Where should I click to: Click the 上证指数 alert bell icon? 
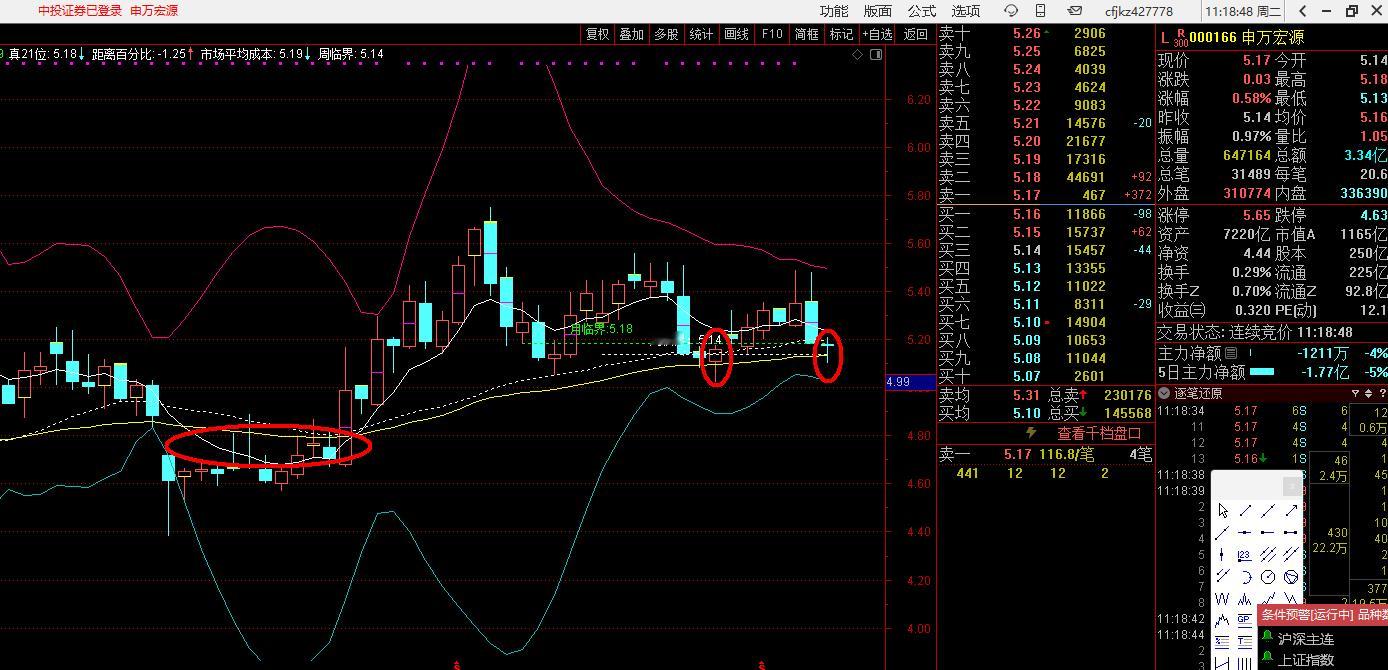(1267, 658)
